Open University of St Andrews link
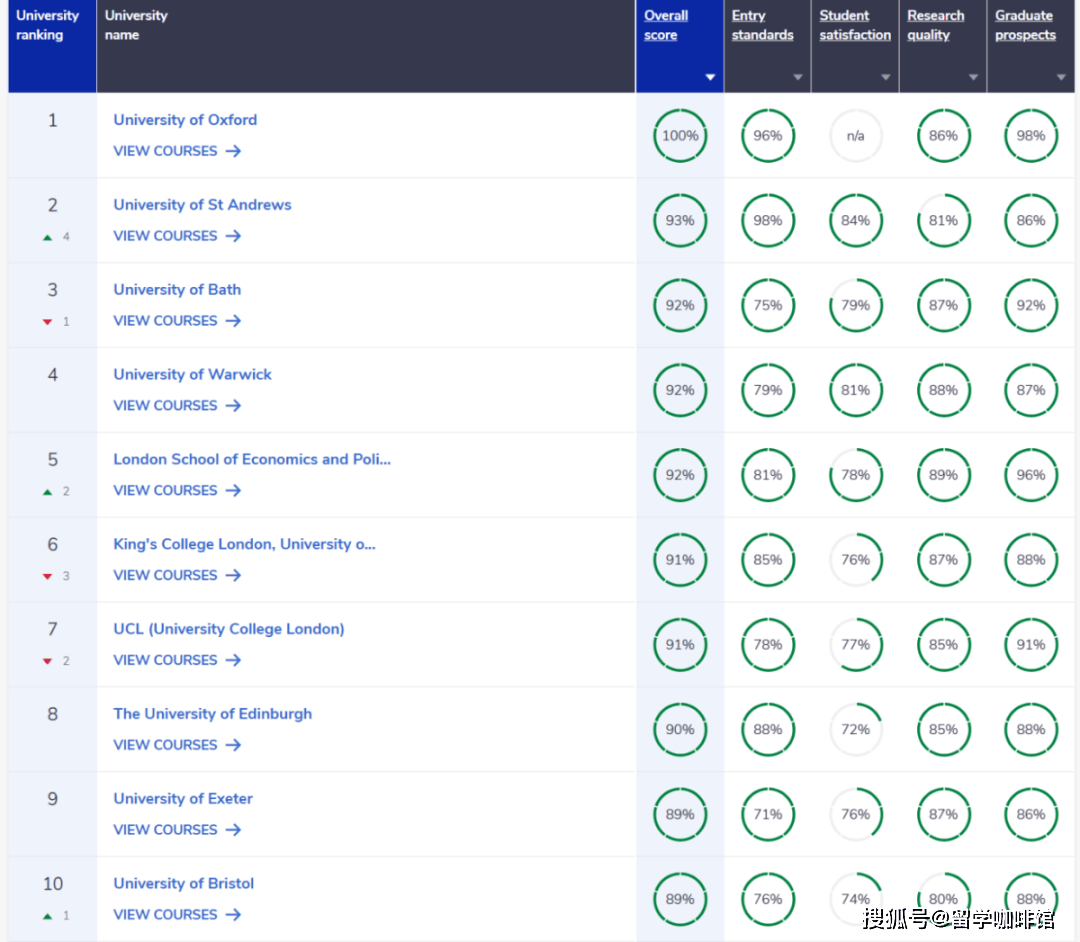 pyautogui.click(x=202, y=205)
